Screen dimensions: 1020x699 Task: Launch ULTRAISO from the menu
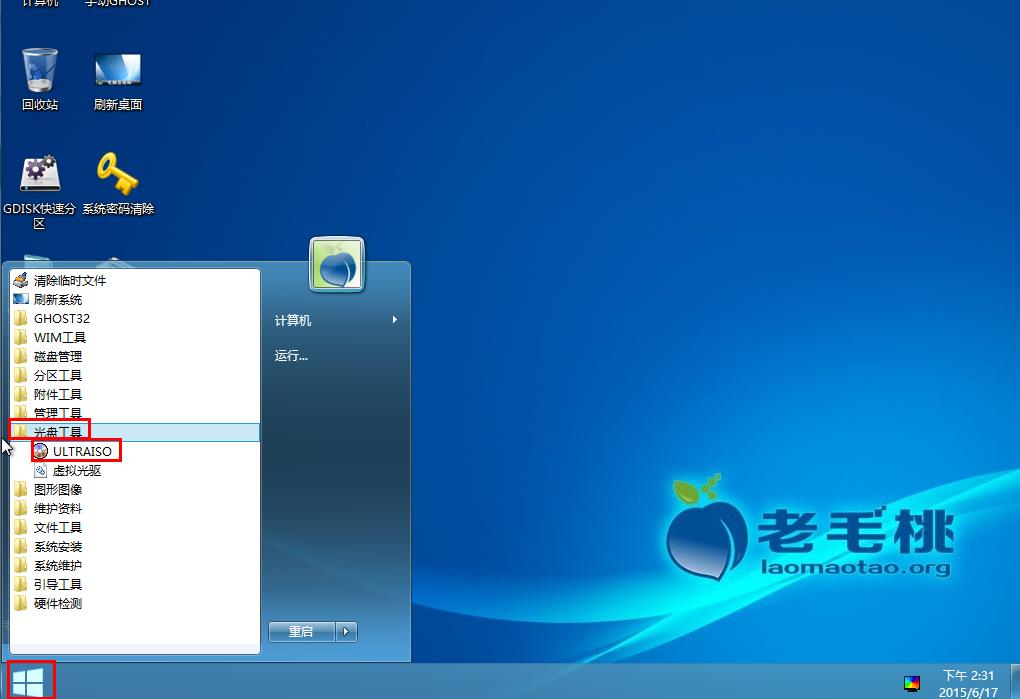point(82,451)
